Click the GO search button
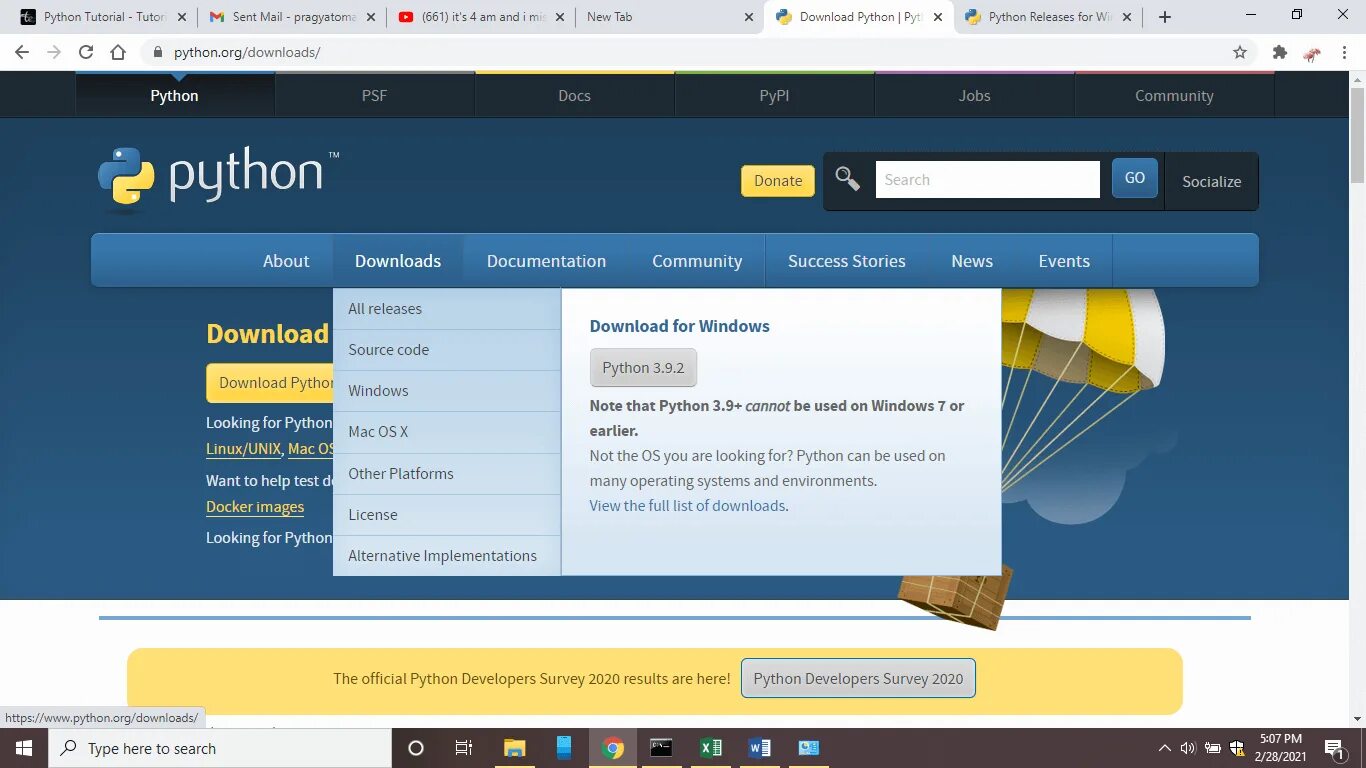The image size is (1366, 768). (1135, 178)
